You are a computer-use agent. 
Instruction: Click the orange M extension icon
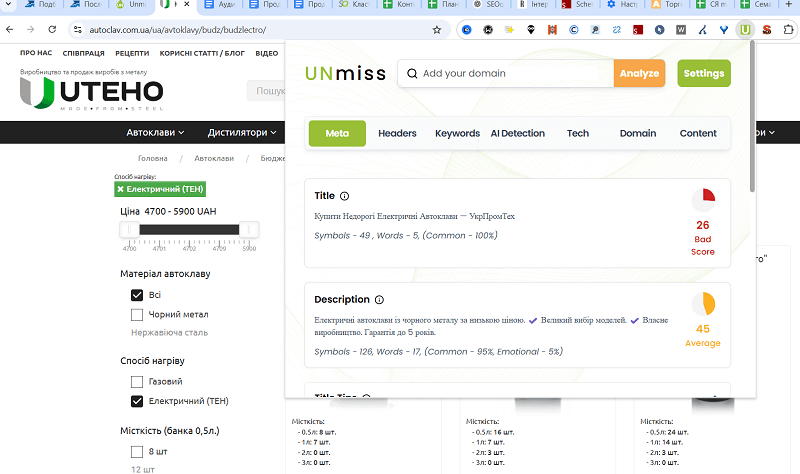pyautogui.click(x=552, y=30)
